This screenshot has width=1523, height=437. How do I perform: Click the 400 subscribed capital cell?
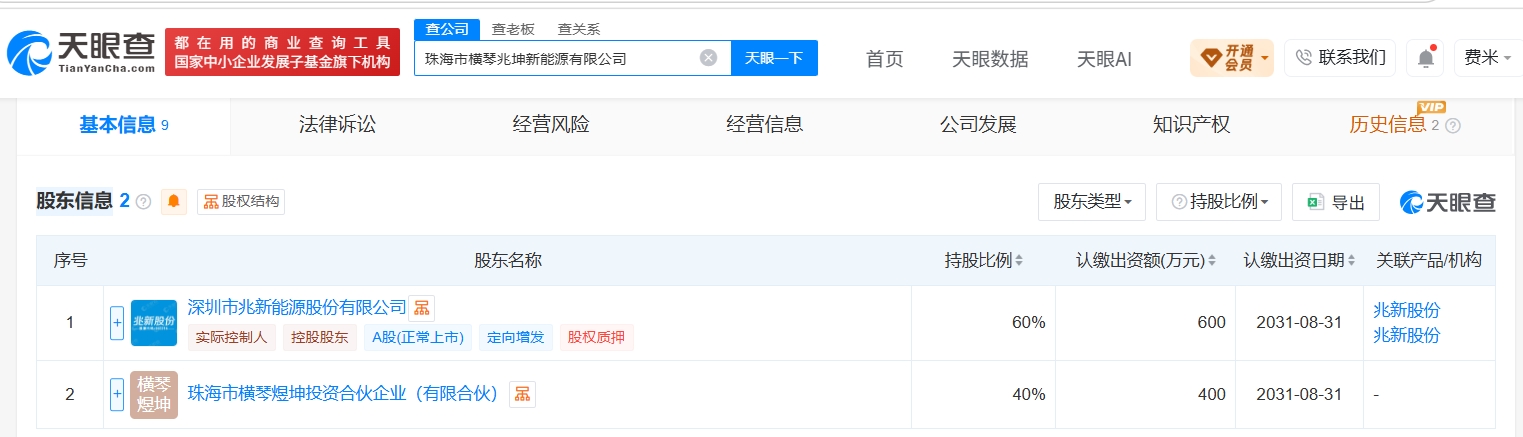pyautogui.click(x=1145, y=394)
